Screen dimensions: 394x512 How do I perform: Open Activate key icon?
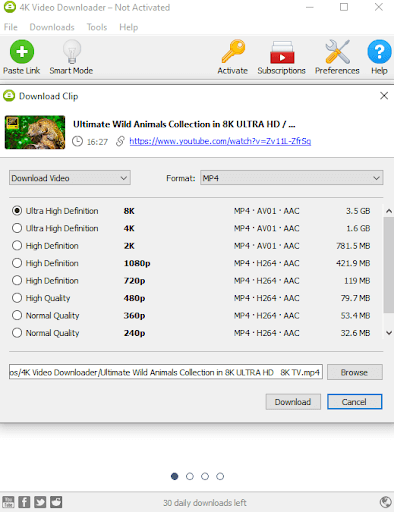(233, 52)
